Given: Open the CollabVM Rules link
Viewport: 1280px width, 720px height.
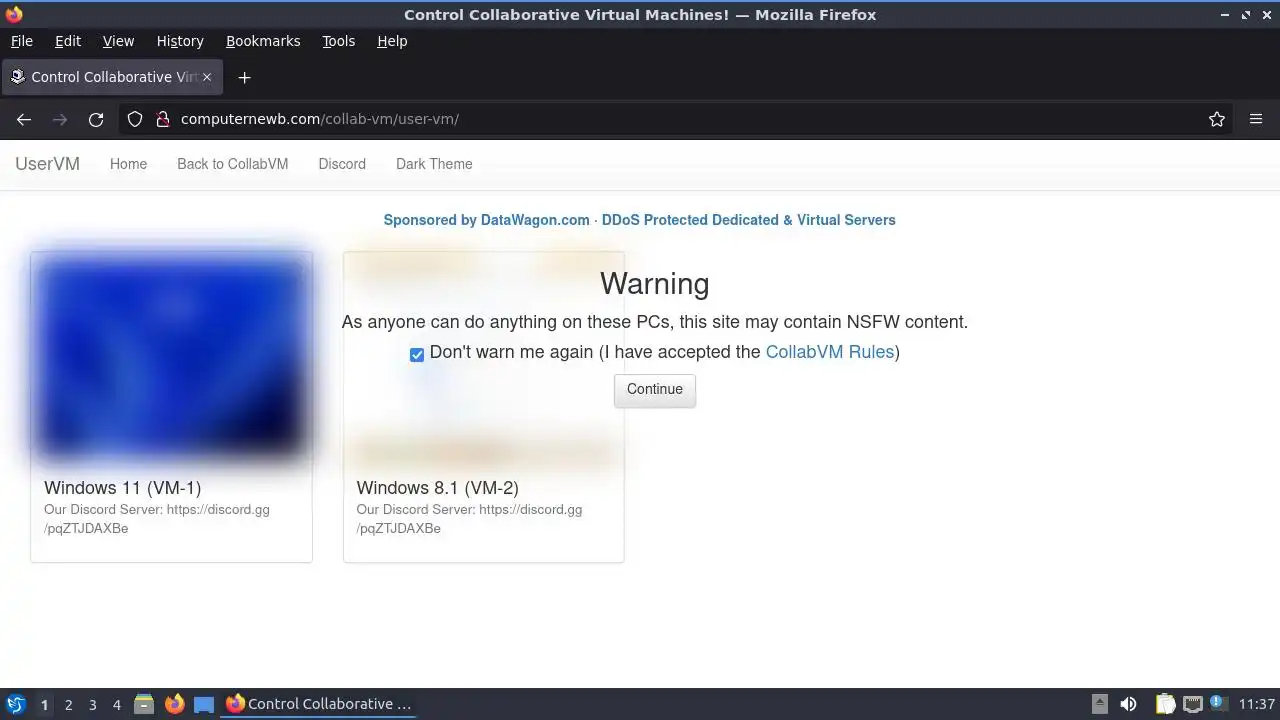Looking at the screenshot, I should (830, 352).
